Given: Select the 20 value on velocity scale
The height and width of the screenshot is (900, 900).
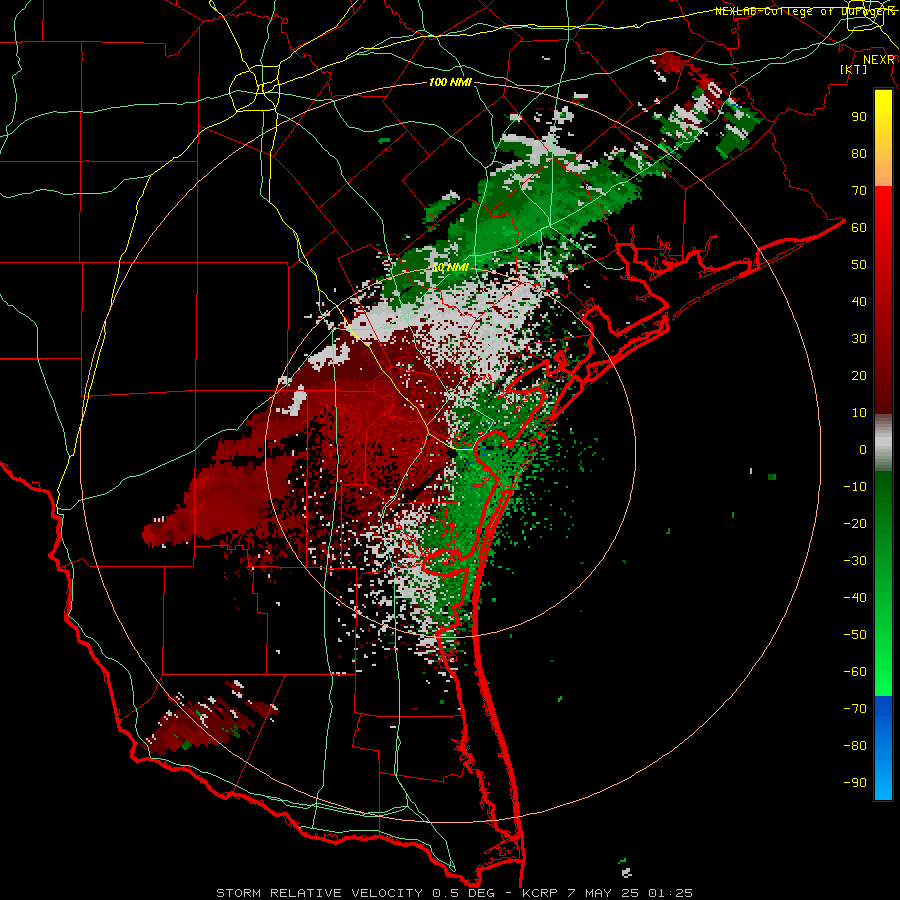Looking at the screenshot, I should point(859,376).
